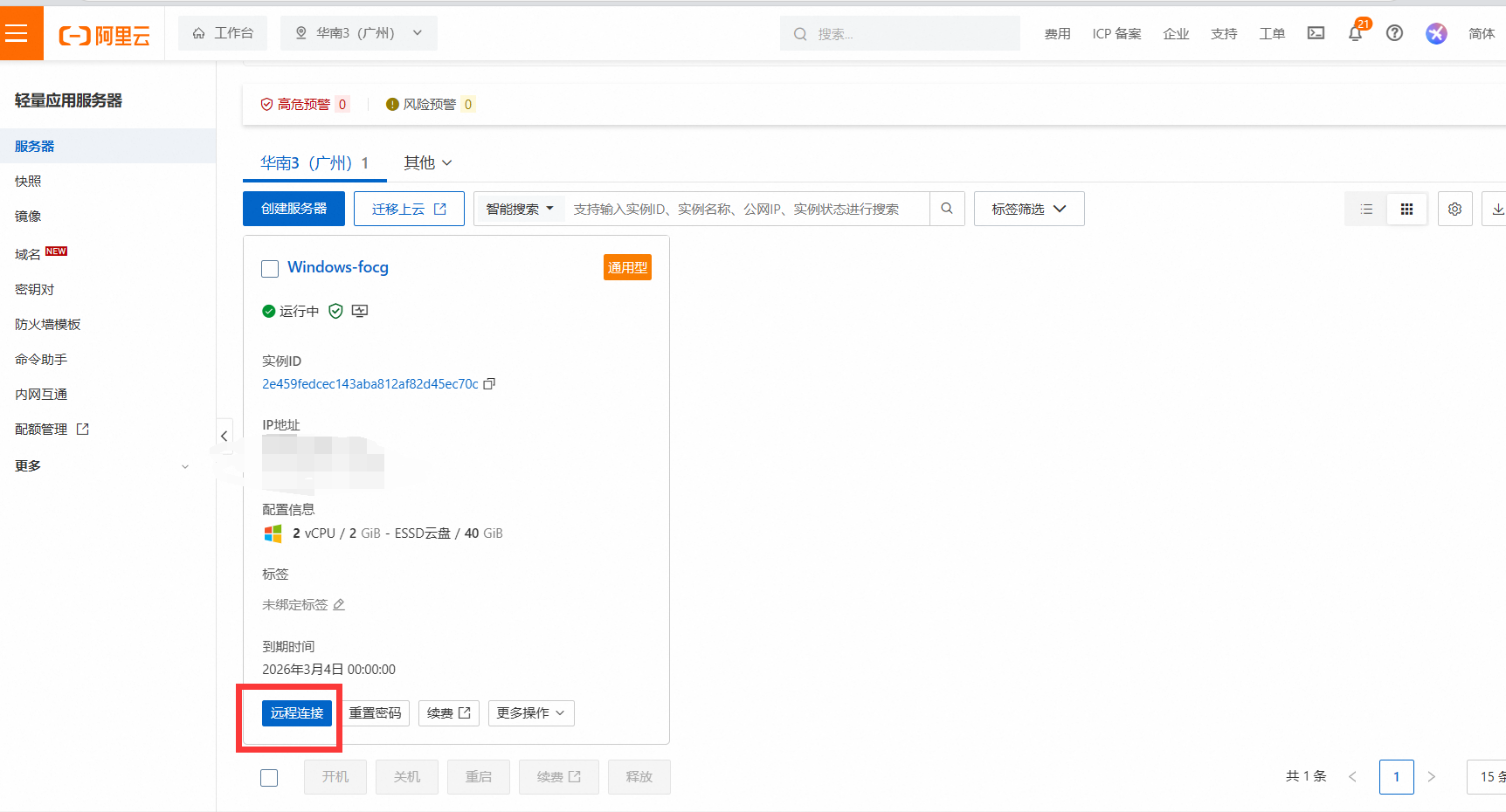Viewport: 1506px width, 812px height.
Task: Open the 华南3（广州）region dropdown
Action: pyautogui.click(x=359, y=33)
